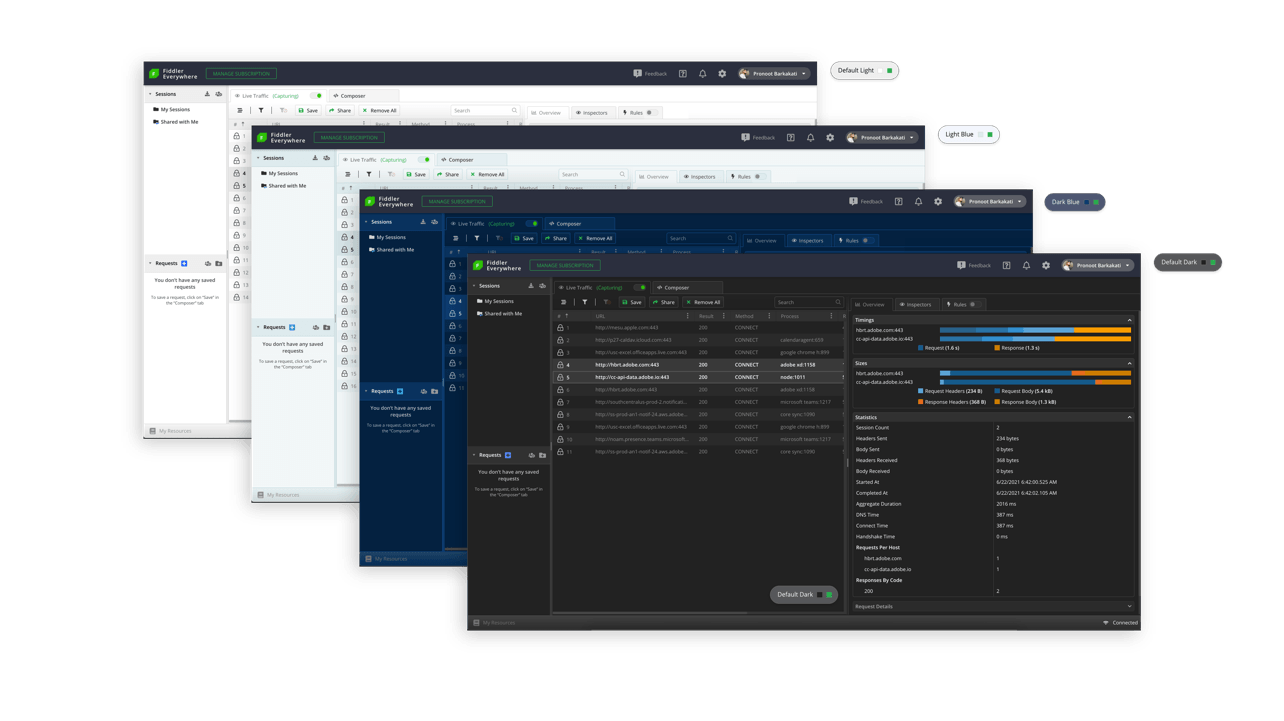Click Search field in Default Light window

tap(485, 110)
